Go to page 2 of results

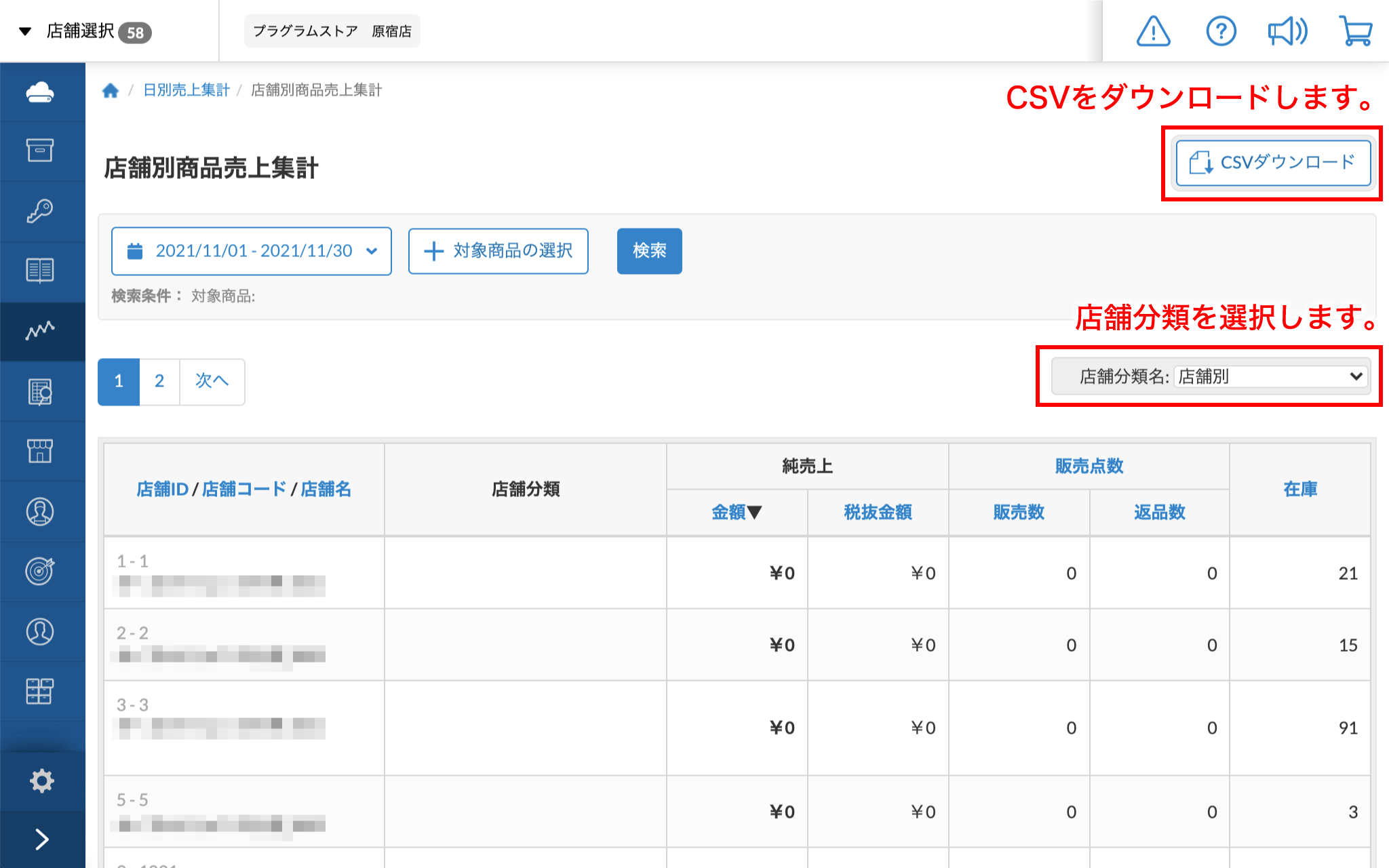coord(159,381)
